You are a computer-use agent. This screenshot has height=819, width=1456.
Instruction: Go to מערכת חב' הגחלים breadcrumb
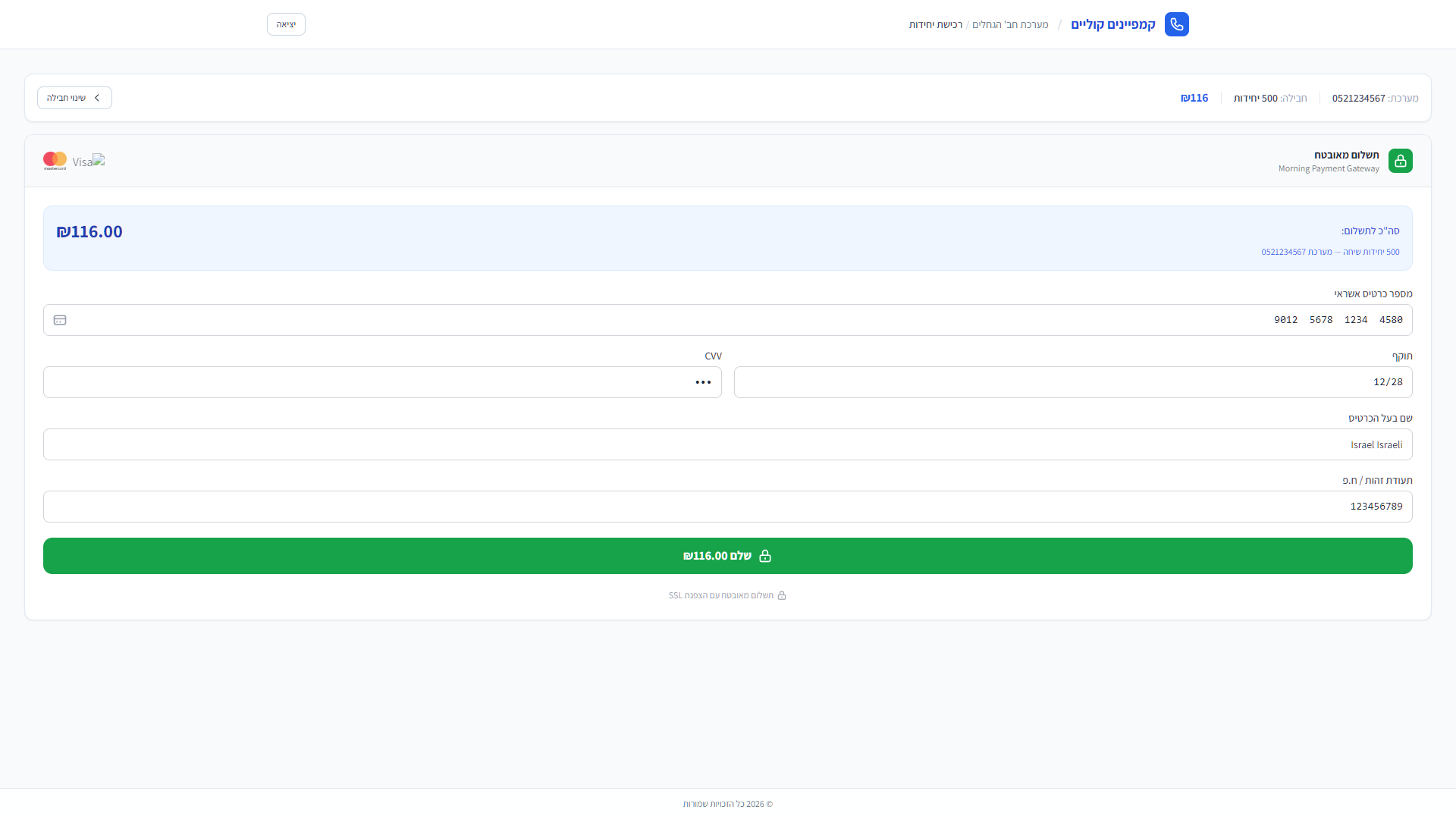coord(1010,24)
